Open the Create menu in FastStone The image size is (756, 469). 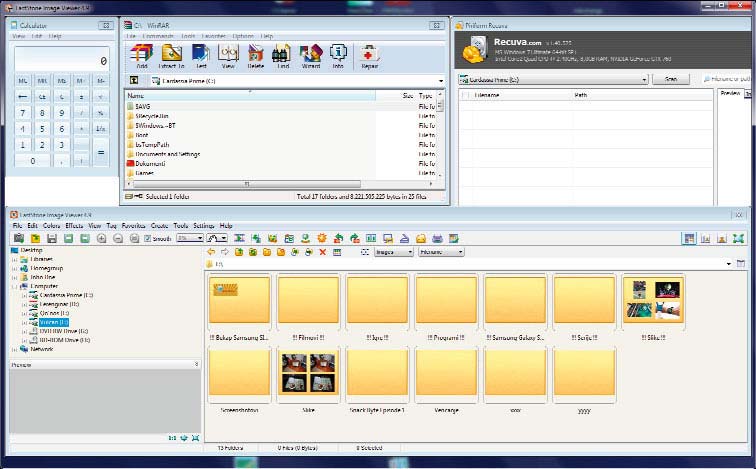(x=159, y=226)
